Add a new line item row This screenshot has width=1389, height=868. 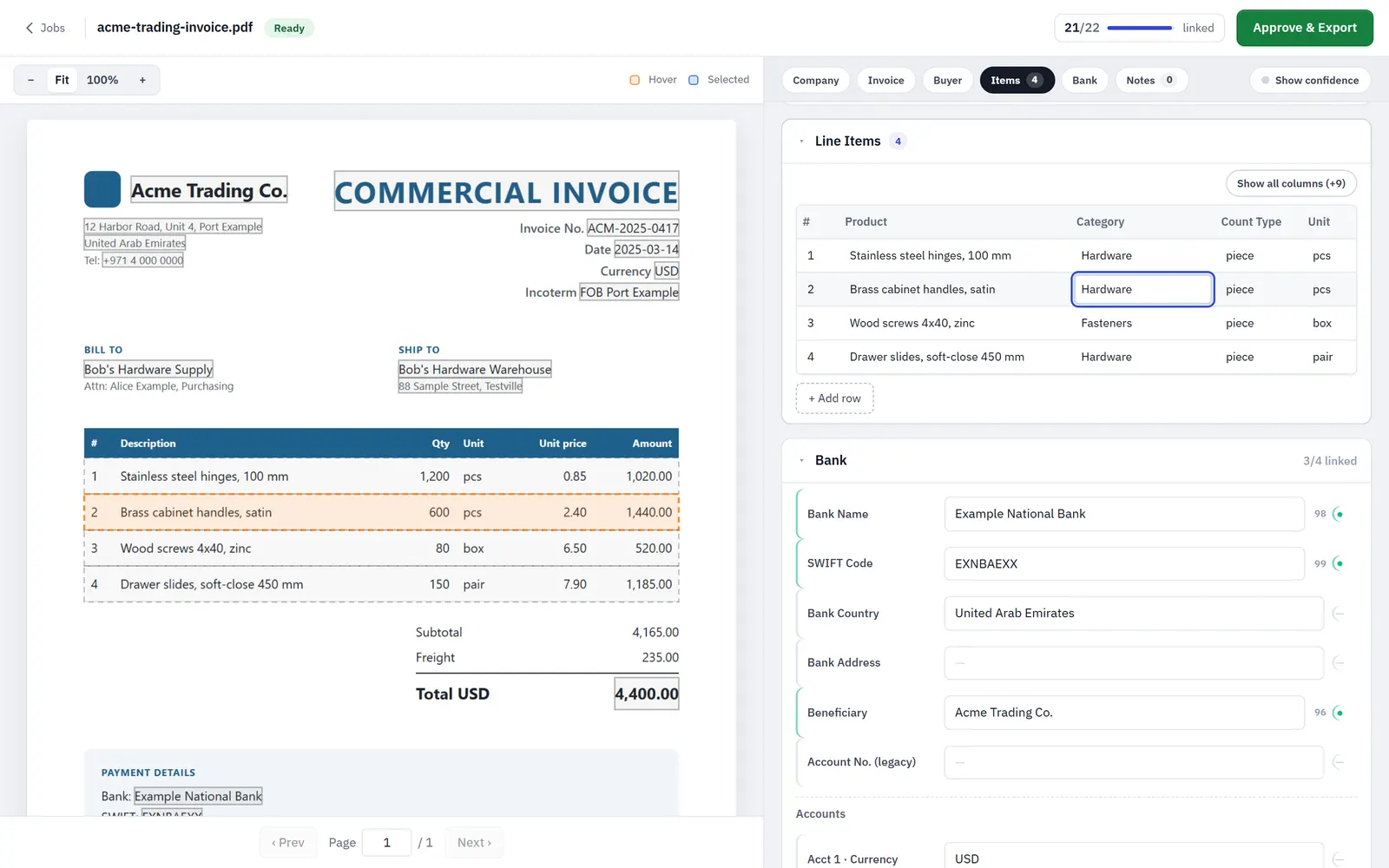click(834, 398)
